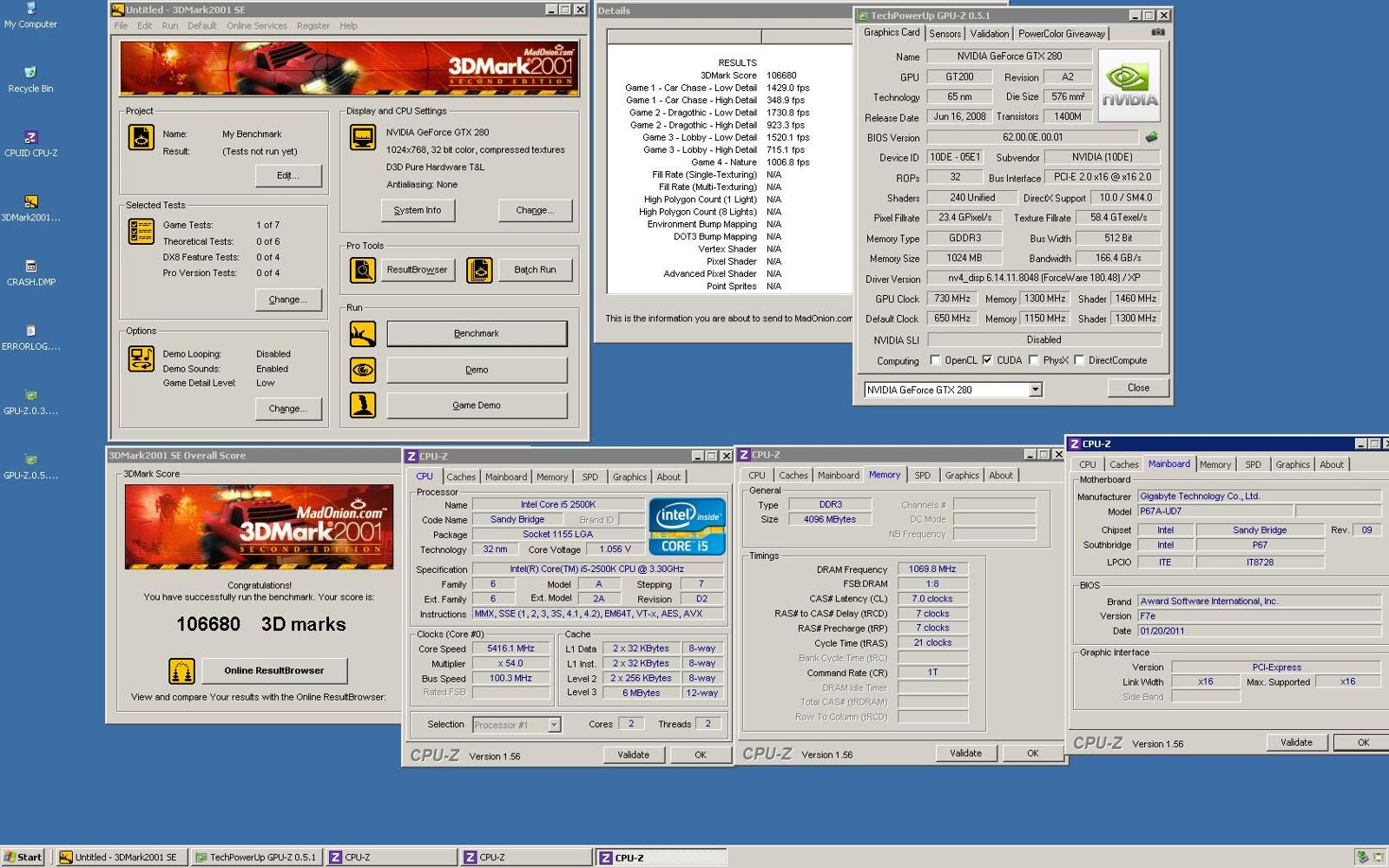Select CPUID CPU-Z desktop shortcut
Image resolution: width=1389 pixels, height=868 pixels.
click(30, 143)
